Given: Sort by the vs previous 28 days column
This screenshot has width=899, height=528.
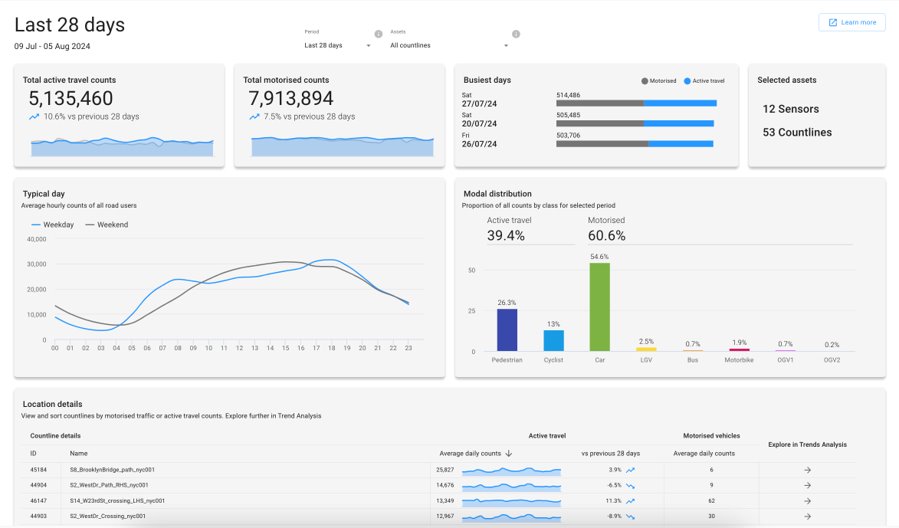Looking at the screenshot, I should (x=610, y=453).
